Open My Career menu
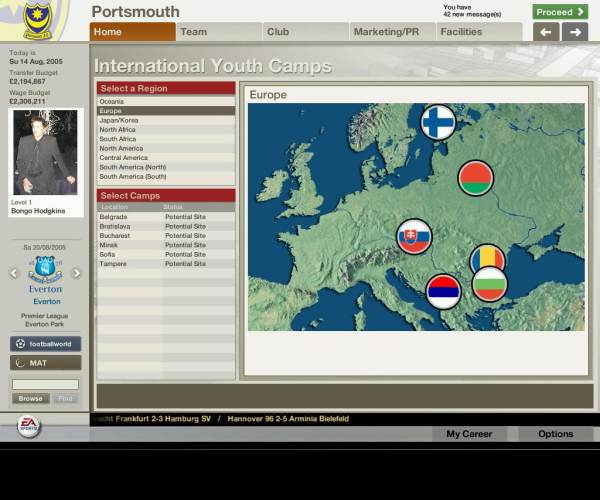Viewport: 600px width, 500px height. pos(470,434)
